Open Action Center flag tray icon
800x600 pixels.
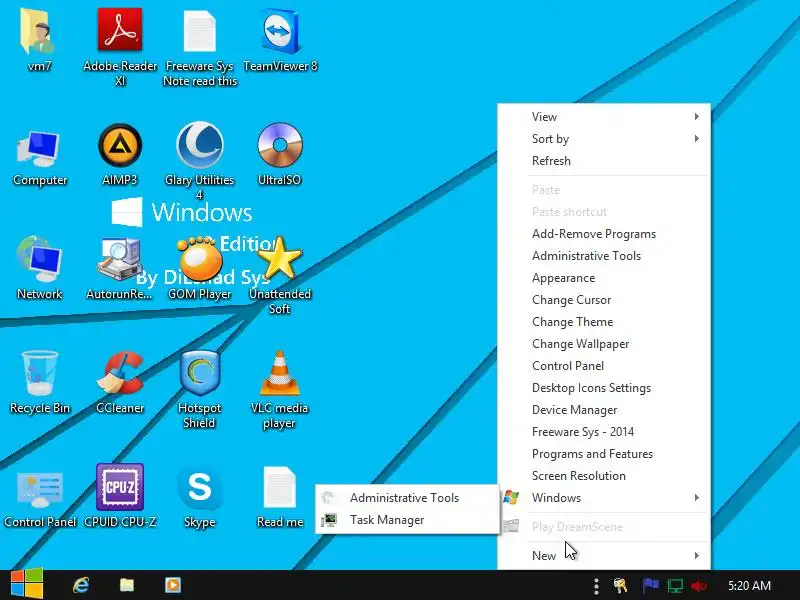click(651, 585)
